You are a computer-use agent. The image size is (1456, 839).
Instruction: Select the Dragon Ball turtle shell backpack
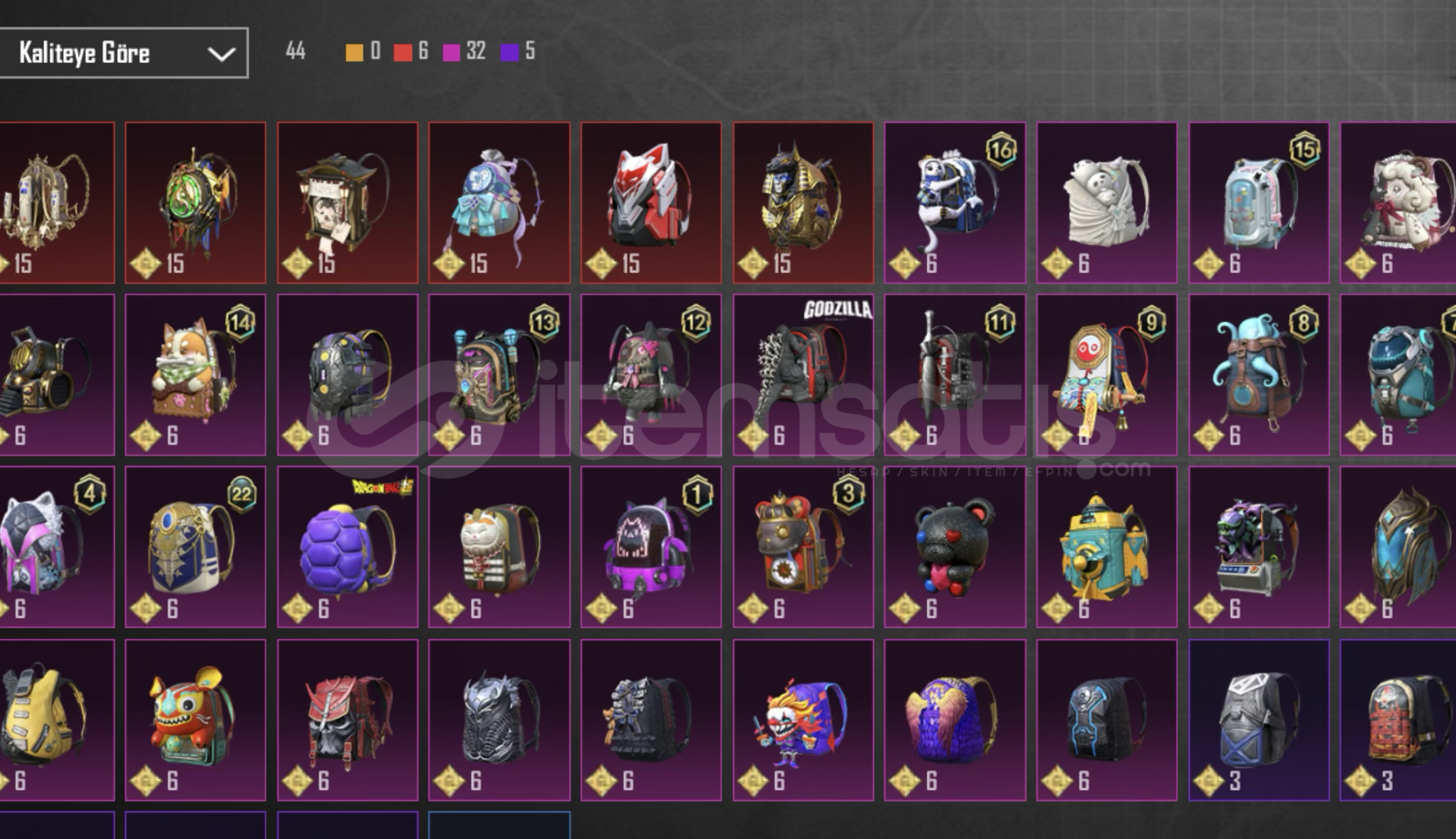[347, 546]
